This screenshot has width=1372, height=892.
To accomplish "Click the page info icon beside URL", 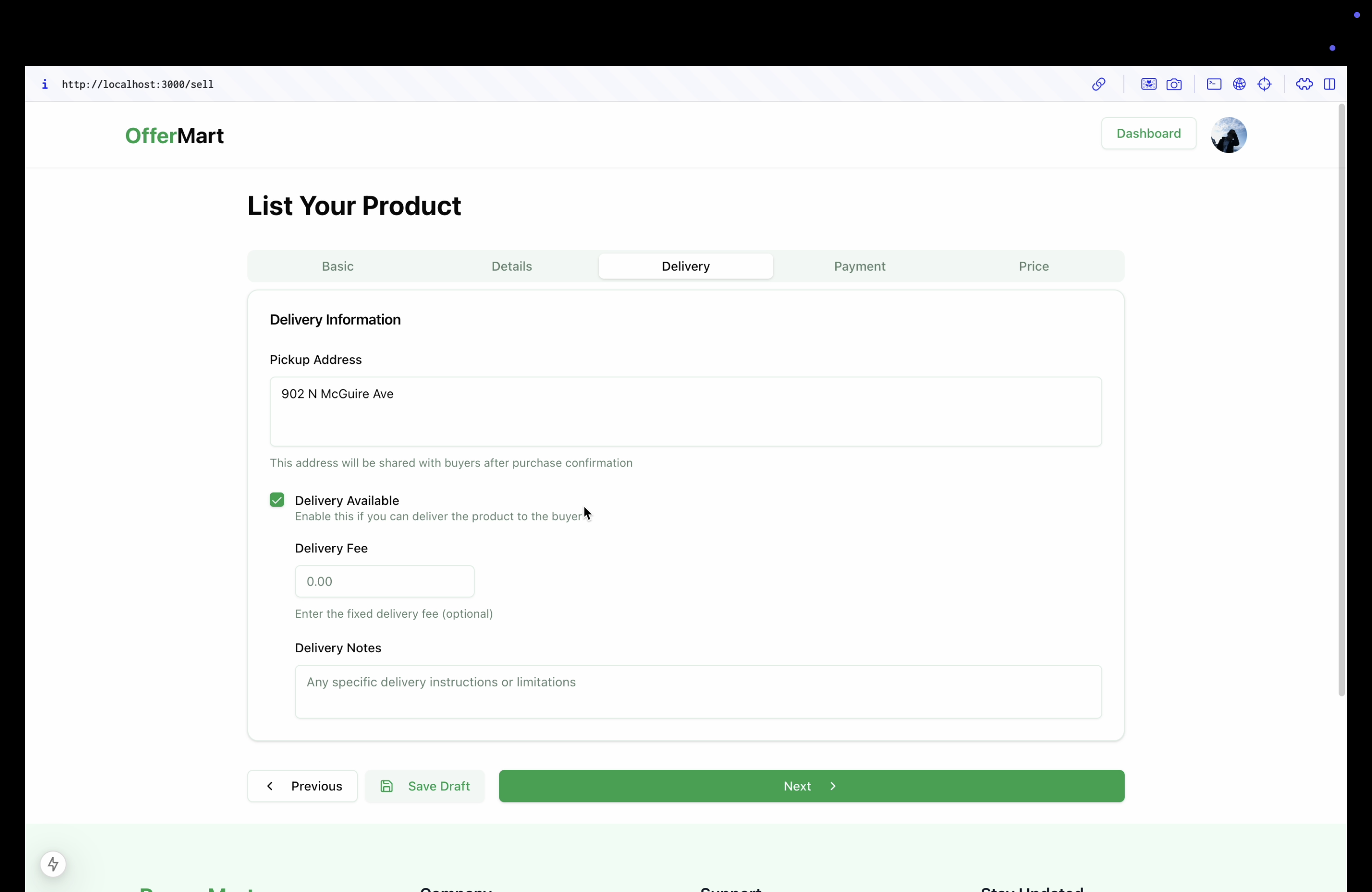I will [x=44, y=84].
